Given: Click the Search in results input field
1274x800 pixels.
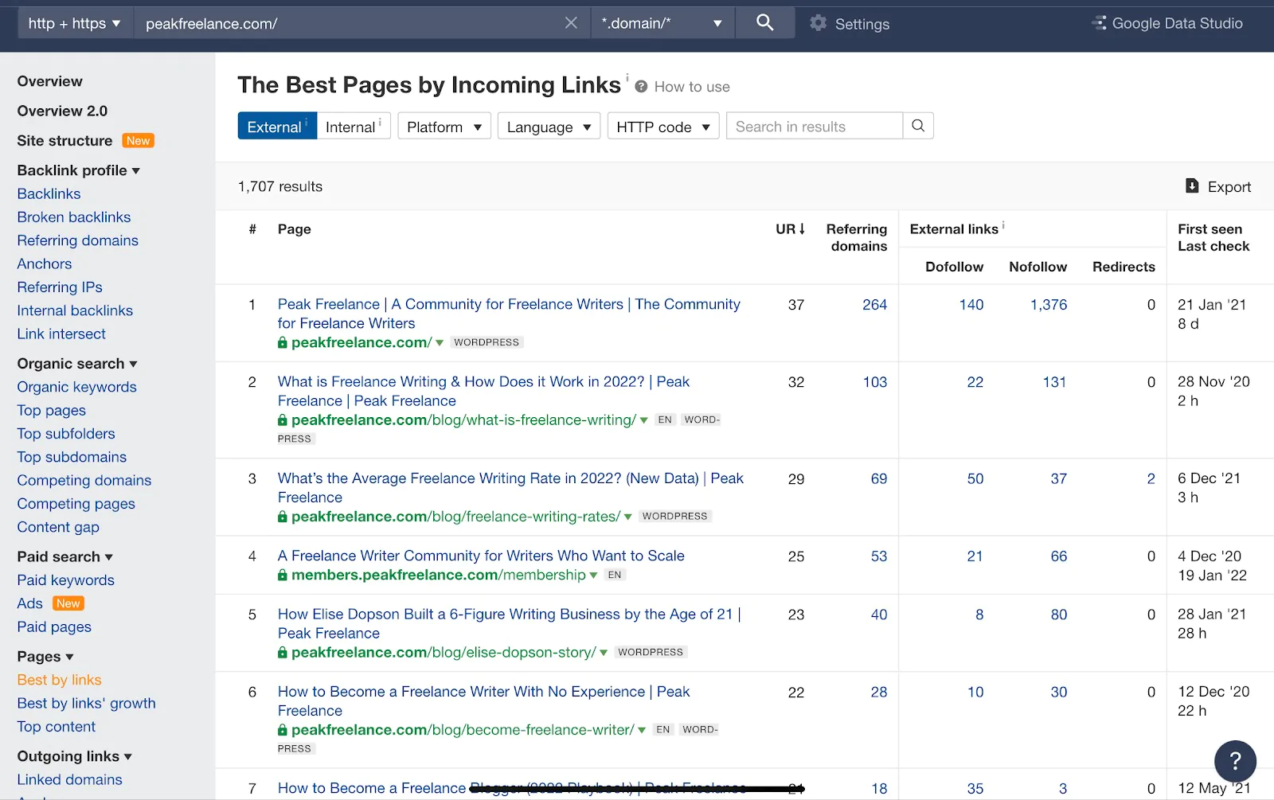Looking at the screenshot, I should coord(814,126).
